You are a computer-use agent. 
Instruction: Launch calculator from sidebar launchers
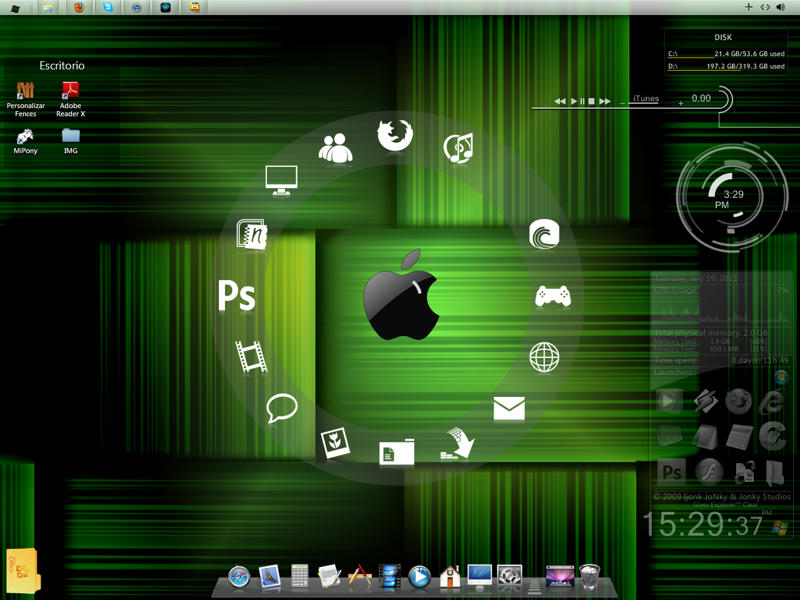coord(739,437)
